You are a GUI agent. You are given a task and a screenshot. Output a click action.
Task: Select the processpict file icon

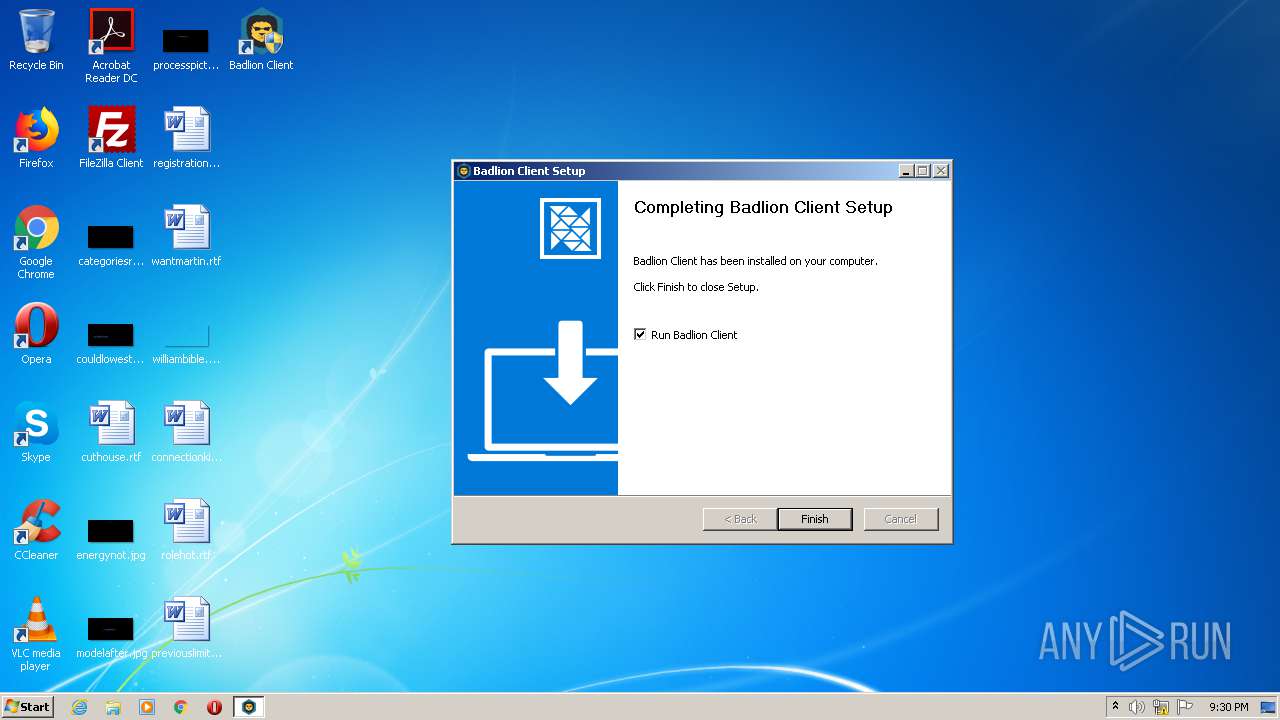point(186,48)
